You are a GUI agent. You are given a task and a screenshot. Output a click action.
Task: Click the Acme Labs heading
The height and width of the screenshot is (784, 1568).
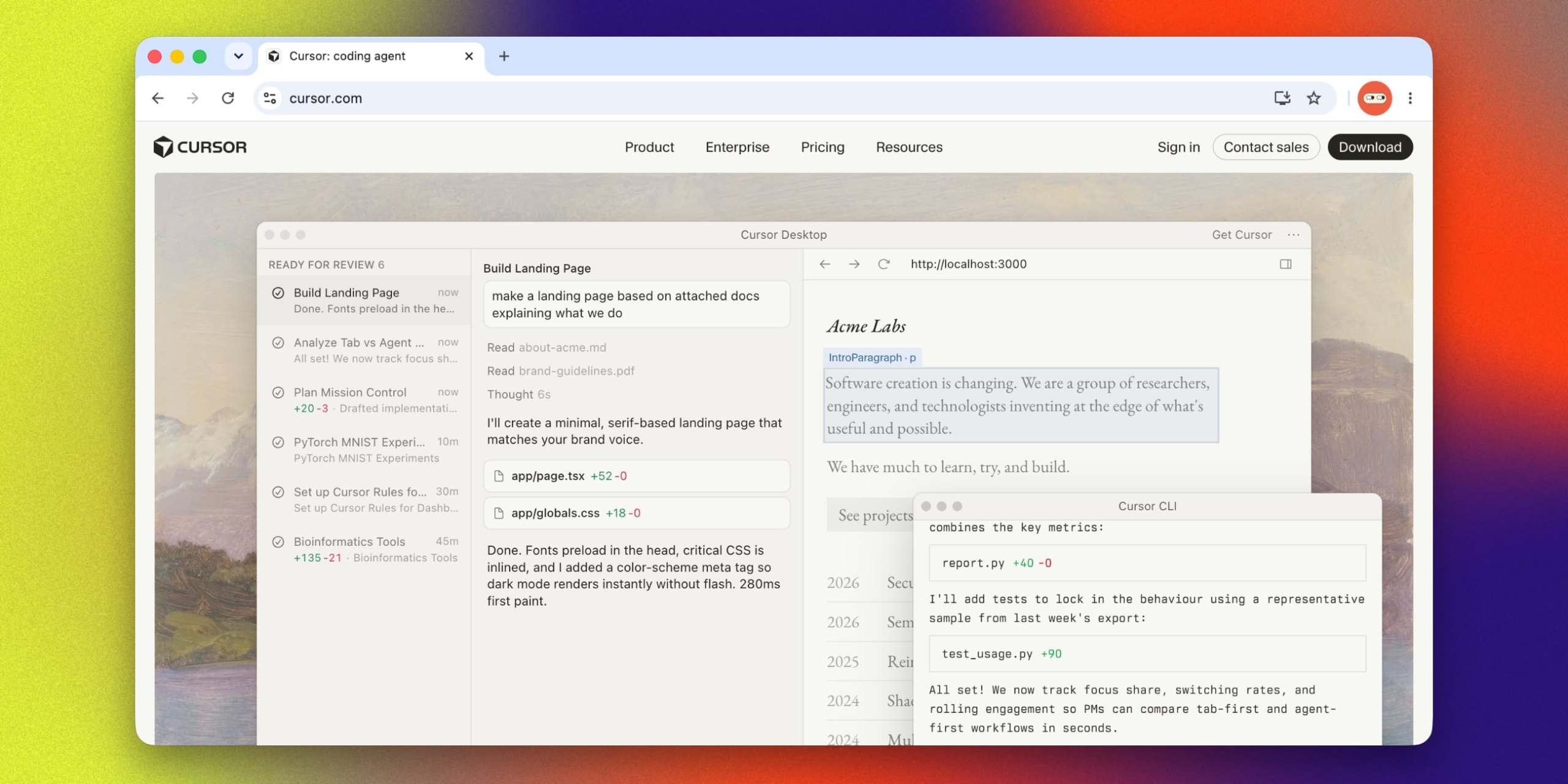[866, 326]
